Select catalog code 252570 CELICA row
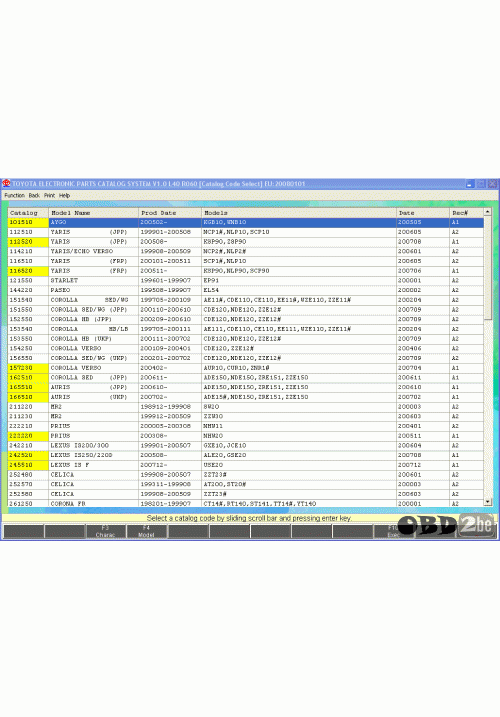Image resolution: width=500 pixels, height=717 pixels. (246, 484)
